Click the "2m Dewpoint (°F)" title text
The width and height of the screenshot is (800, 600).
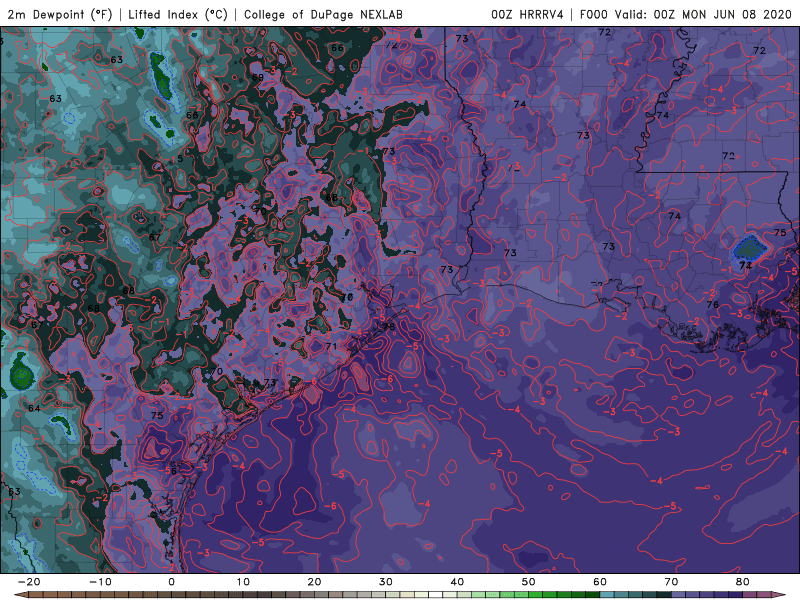coord(59,15)
